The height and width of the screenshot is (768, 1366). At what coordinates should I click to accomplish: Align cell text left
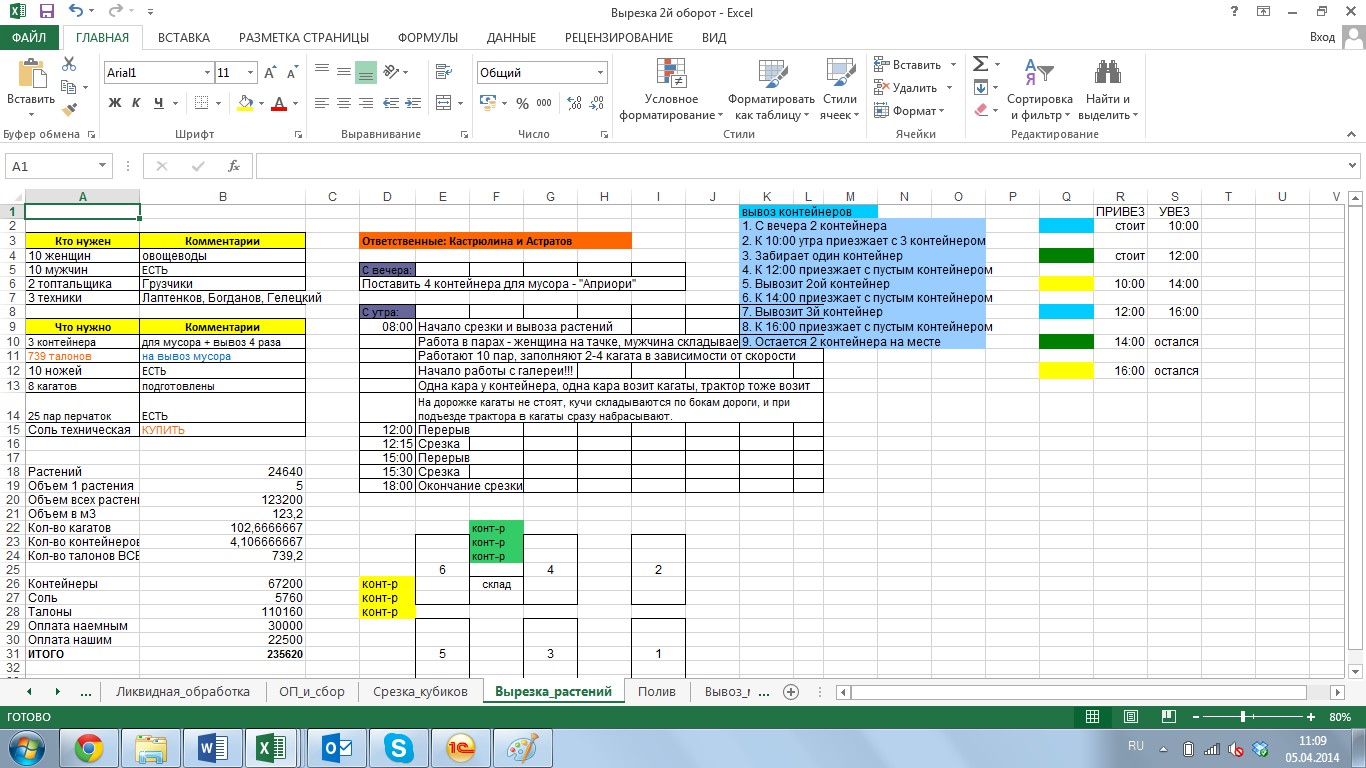tap(321, 103)
